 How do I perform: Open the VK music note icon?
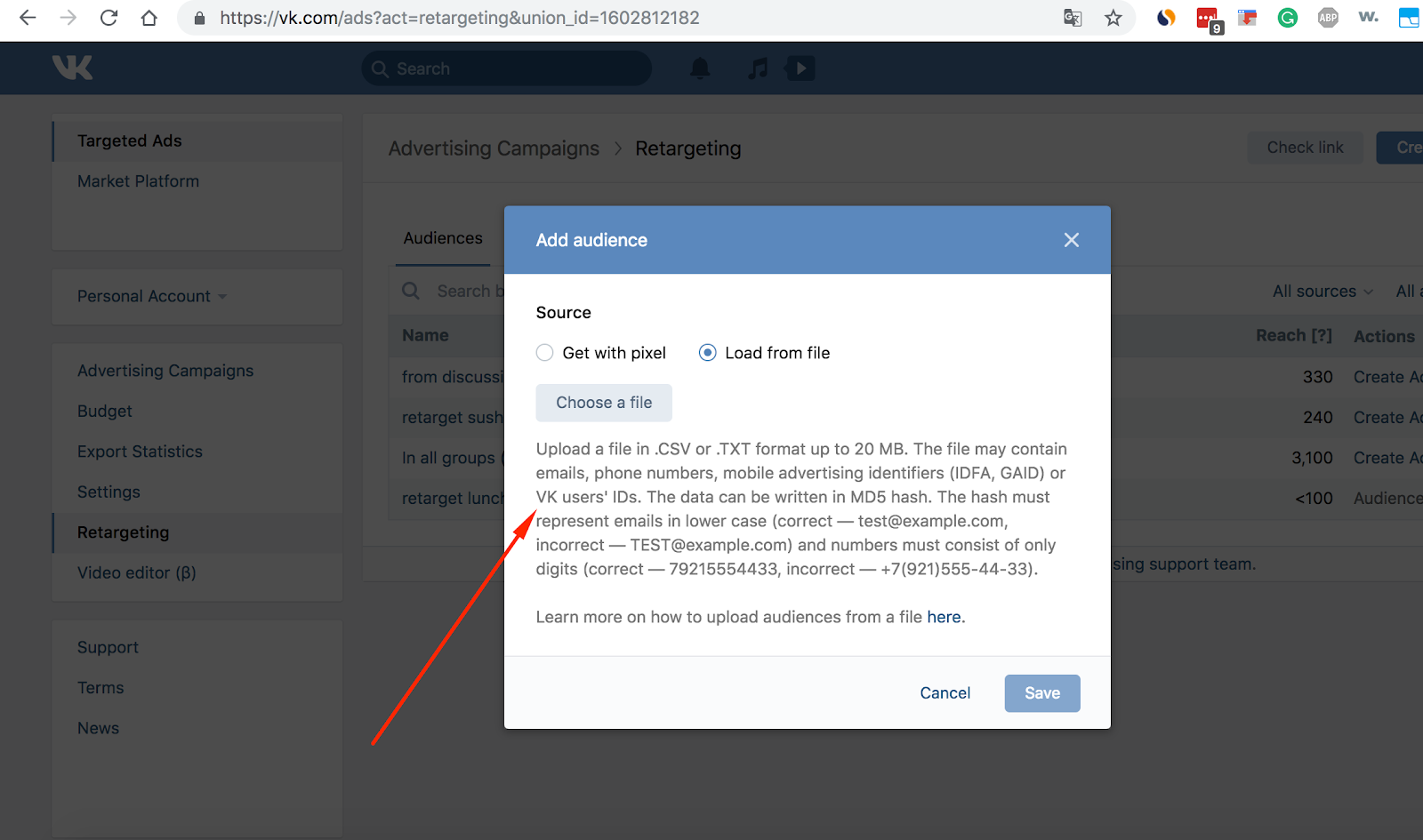758,68
